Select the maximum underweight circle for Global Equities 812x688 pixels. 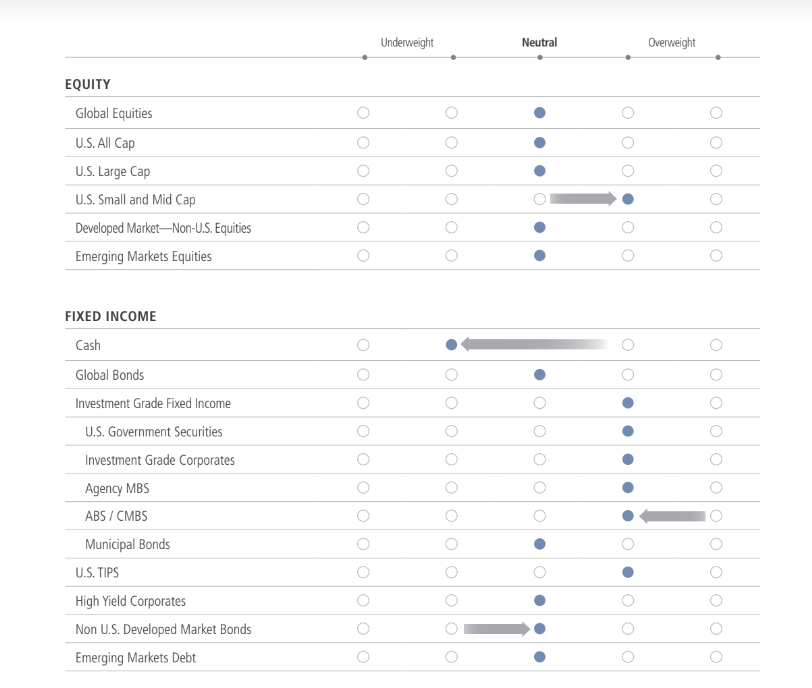[363, 113]
